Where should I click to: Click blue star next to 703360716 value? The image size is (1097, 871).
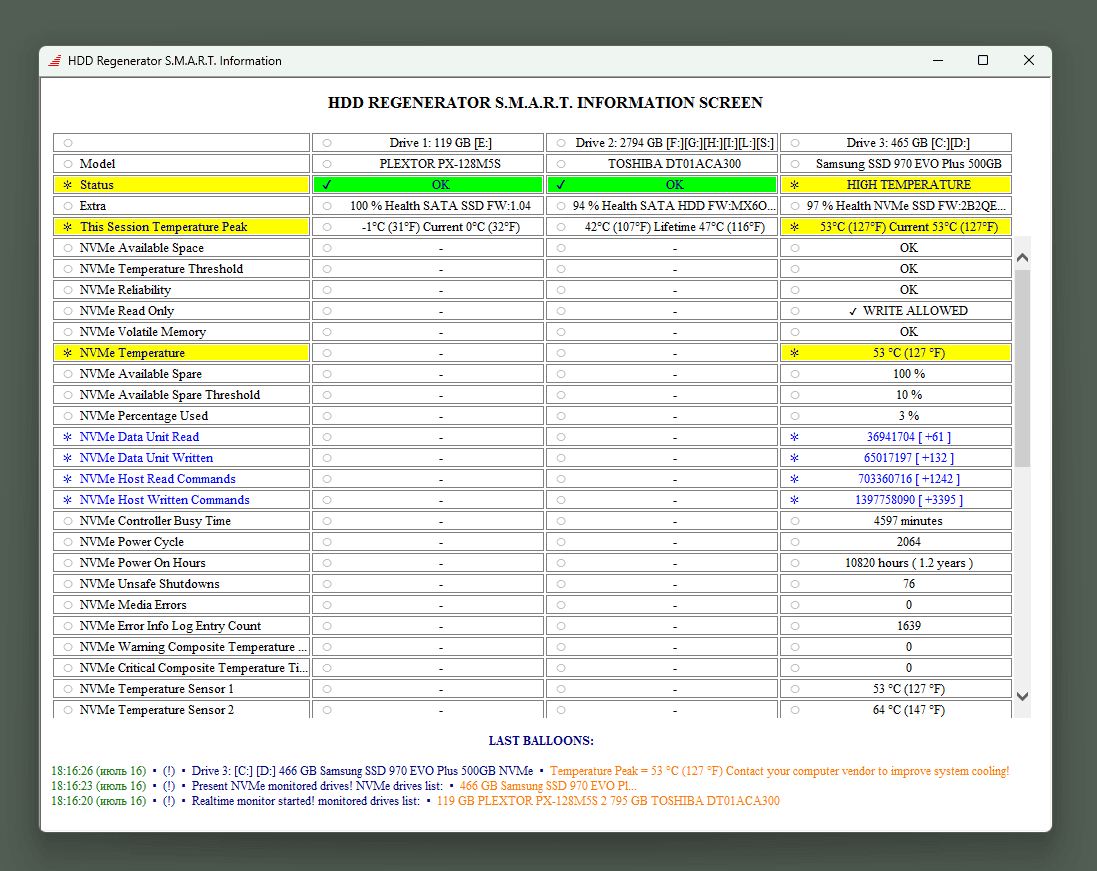click(795, 479)
